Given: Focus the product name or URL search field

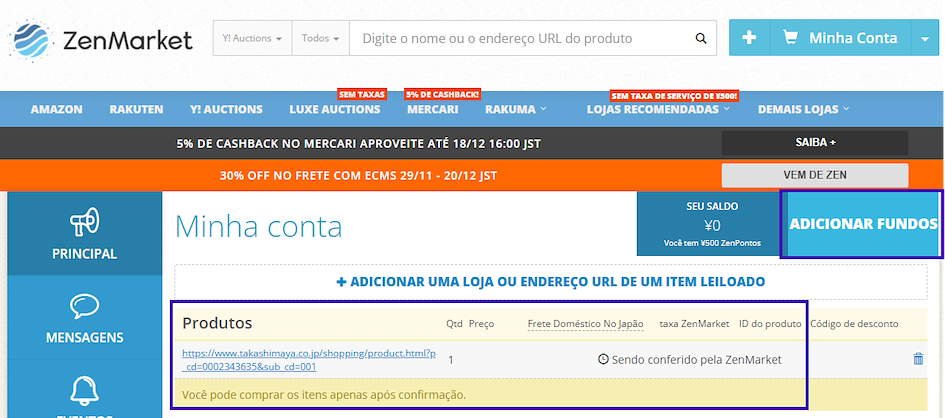Looking at the screenshot, I should 533,38.
